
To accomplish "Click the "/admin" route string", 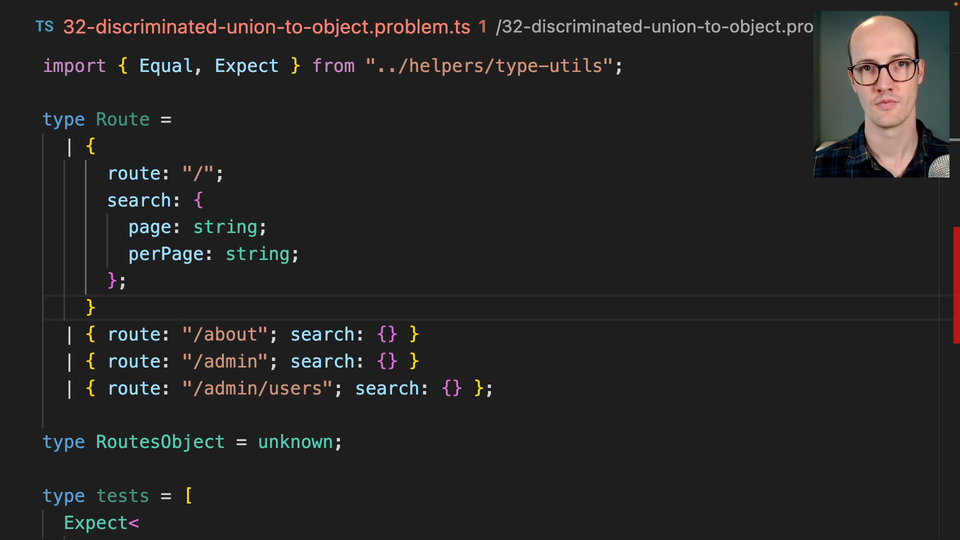I will coord(225,362).
